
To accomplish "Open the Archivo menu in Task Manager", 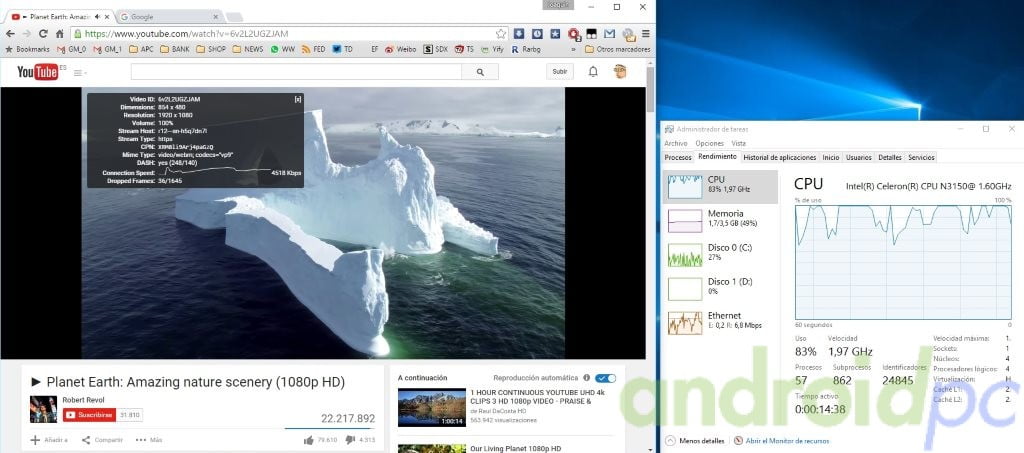I will click(675, 144).
